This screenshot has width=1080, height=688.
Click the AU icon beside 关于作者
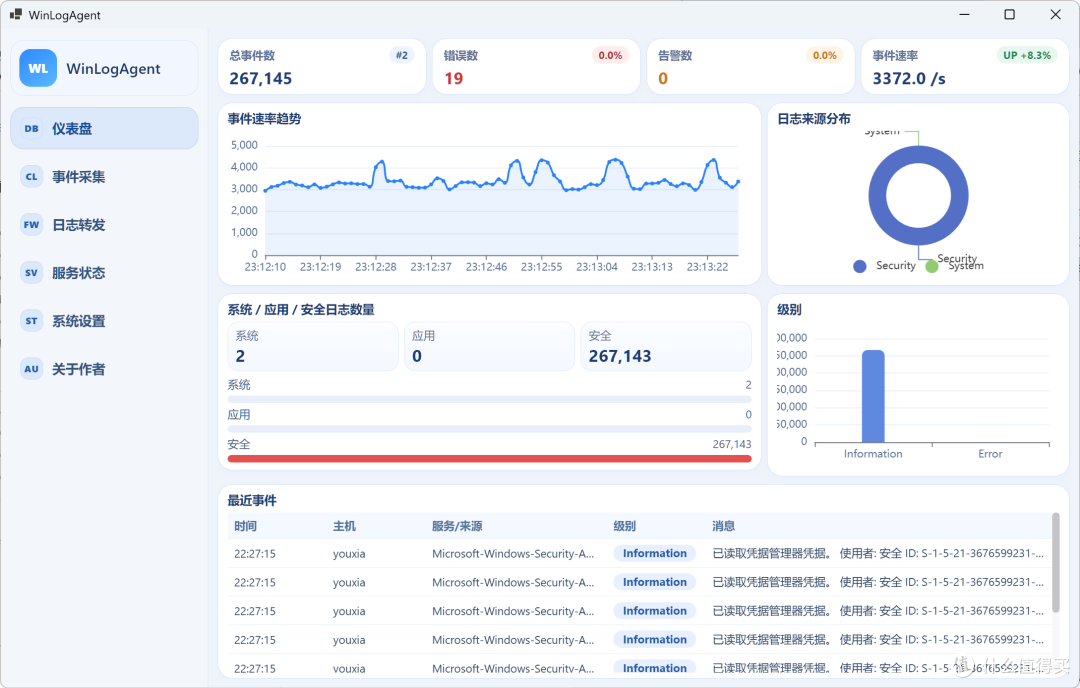point(32,369)
